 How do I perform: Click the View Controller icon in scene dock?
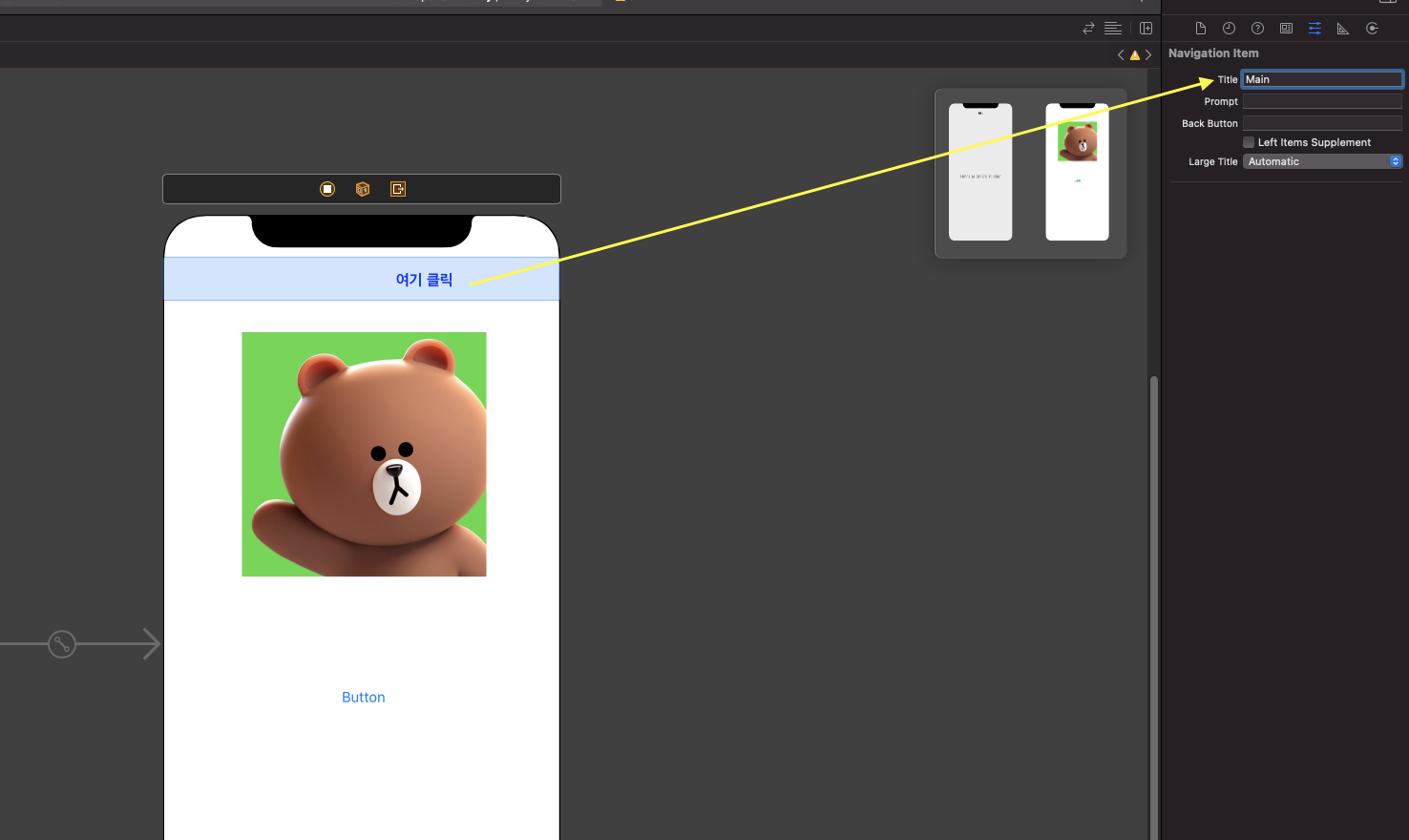click(327, 189)
